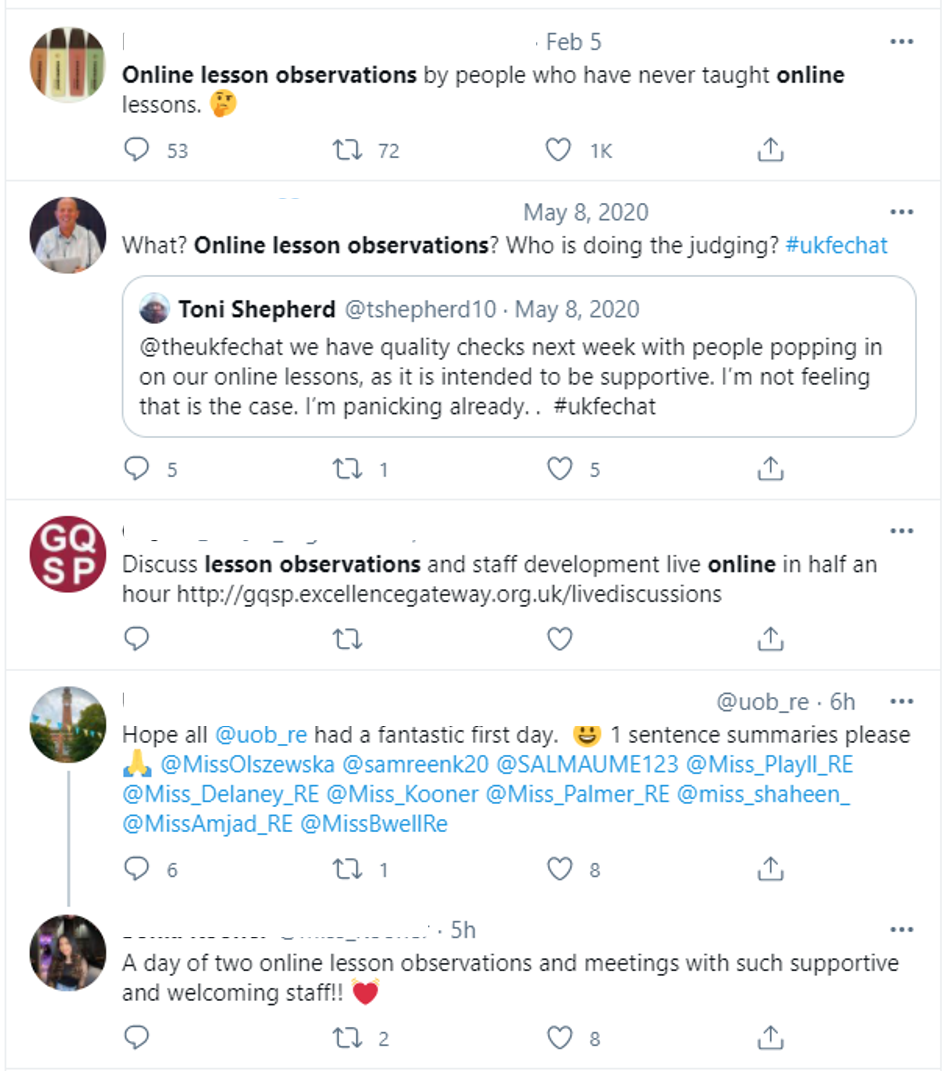Like the May 8, 2020 tweet
The height and width of the screenshot is (1071, 948).
559,469
